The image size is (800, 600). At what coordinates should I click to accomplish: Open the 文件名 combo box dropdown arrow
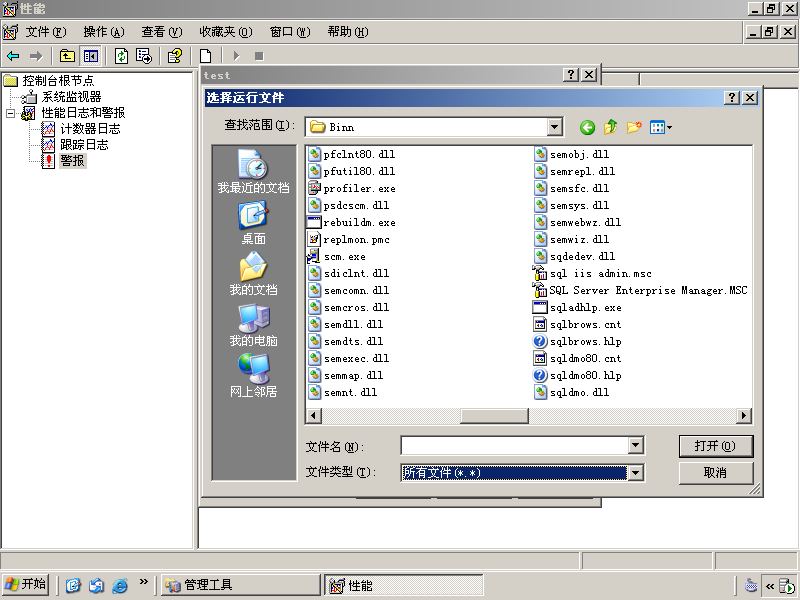click(x=635, y=446)
